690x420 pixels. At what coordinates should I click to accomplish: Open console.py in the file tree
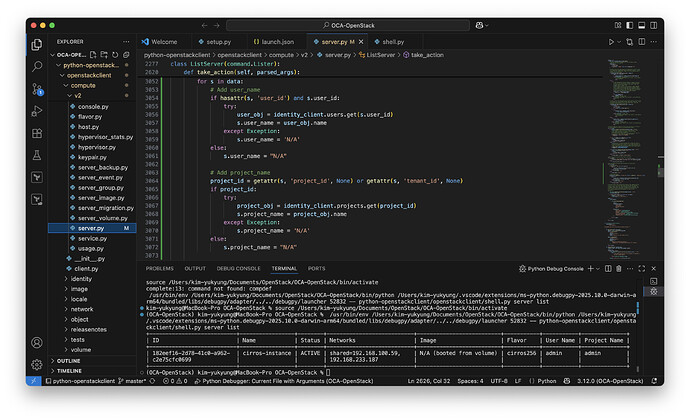tap(92, 107)
